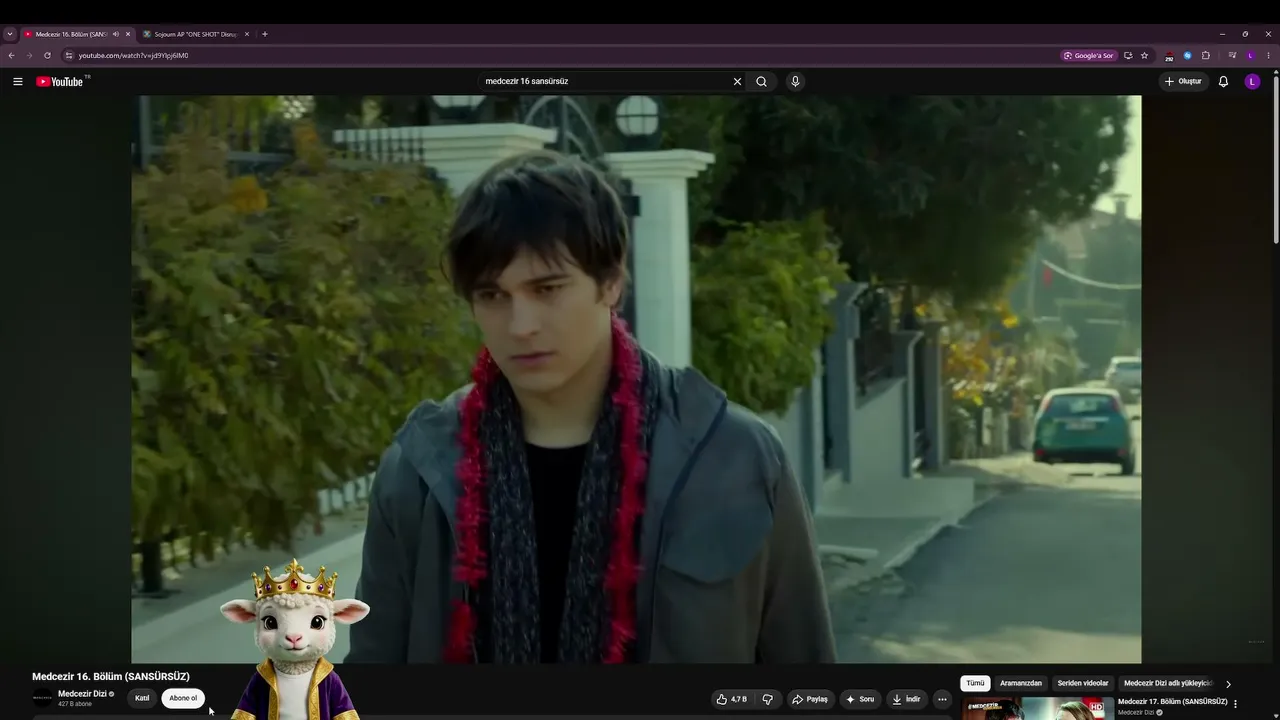Open more actions three-dot menu under video
The image size is (1280, 720).
click(x=942, y=699)
